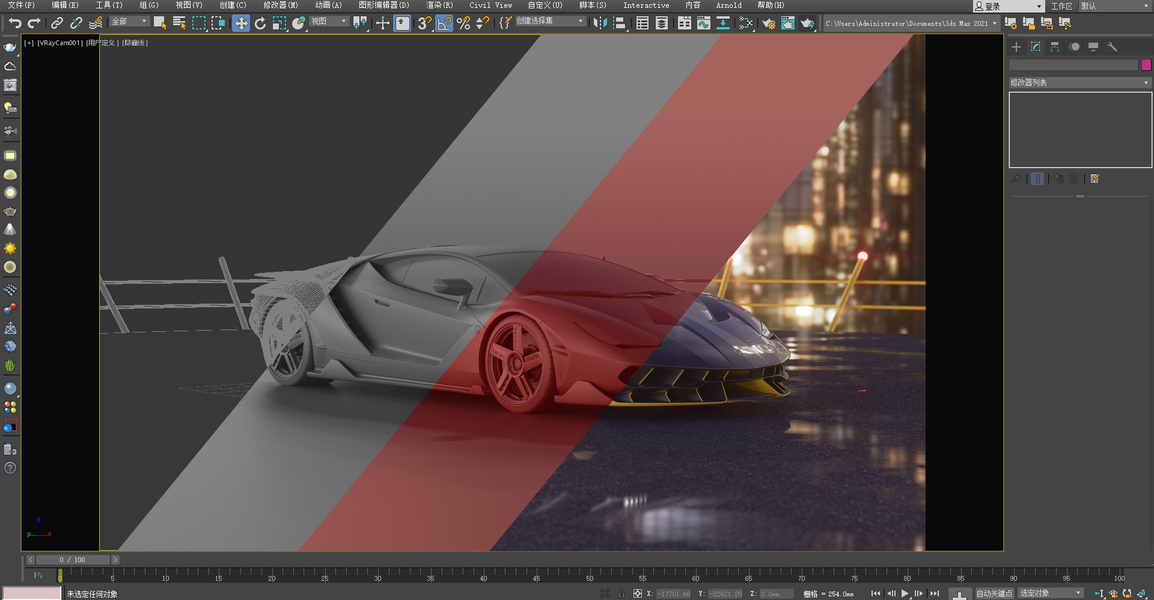The width and height of the screenshot is (1154, 600).
Task: Click the Bind to Space Warp icon
Action: (96, 24)
